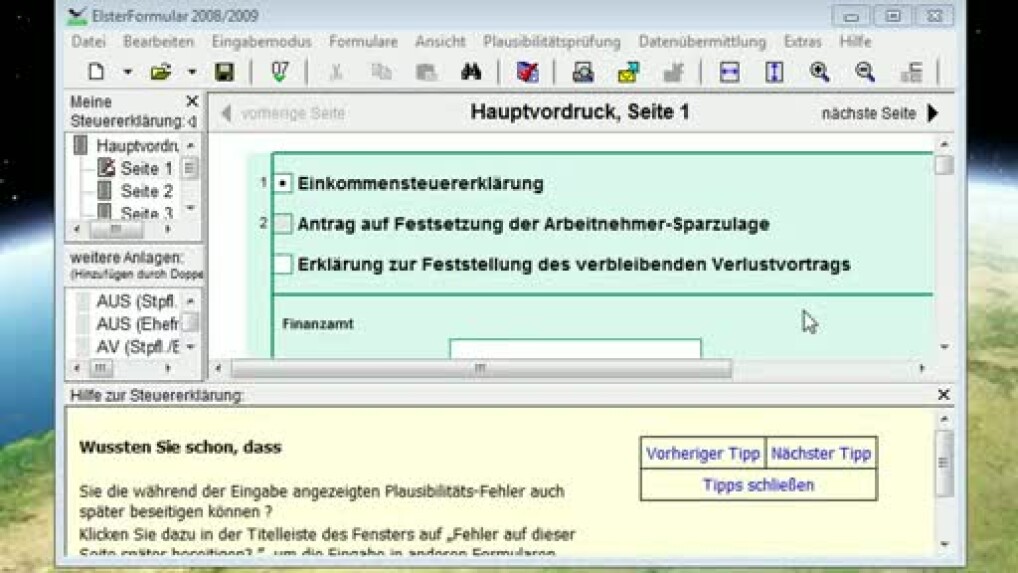Check Erklärung zur Feststellung des verbleibenden Verlustvortrags

pyautogui.click(x=283, y=264)
